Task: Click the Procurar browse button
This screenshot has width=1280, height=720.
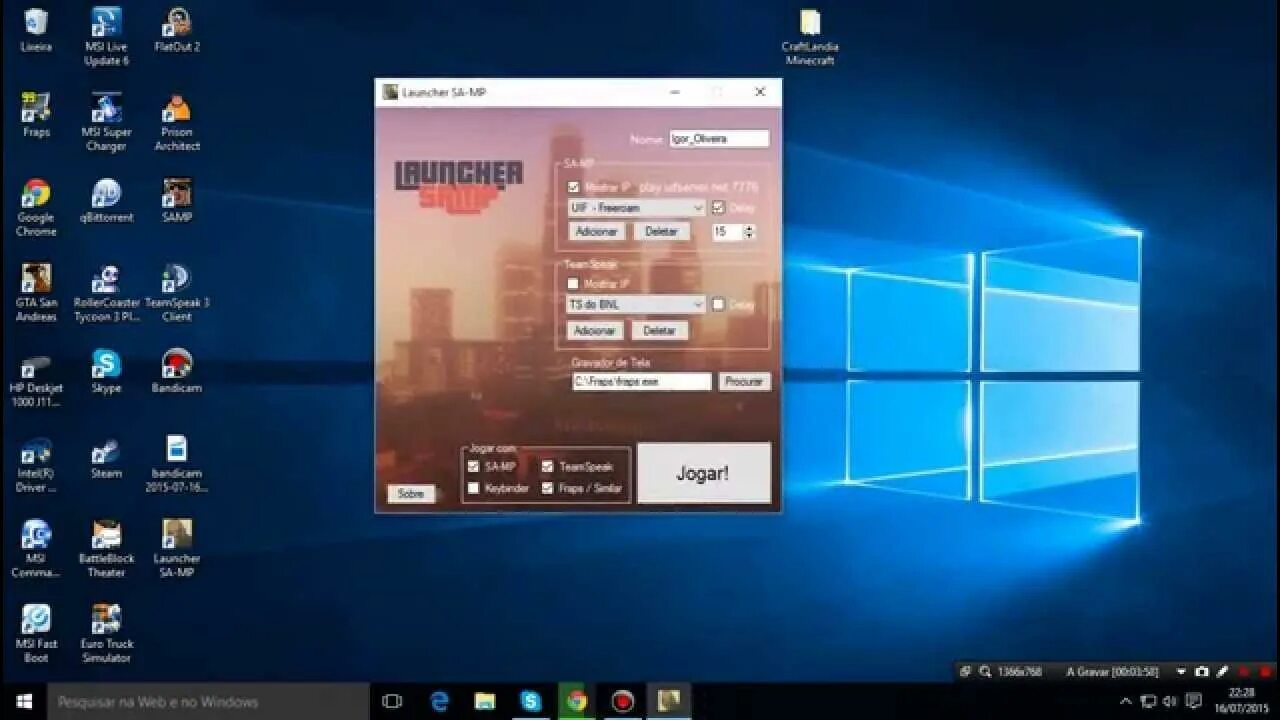Action: pyautogui.click(x=744, y=382)
